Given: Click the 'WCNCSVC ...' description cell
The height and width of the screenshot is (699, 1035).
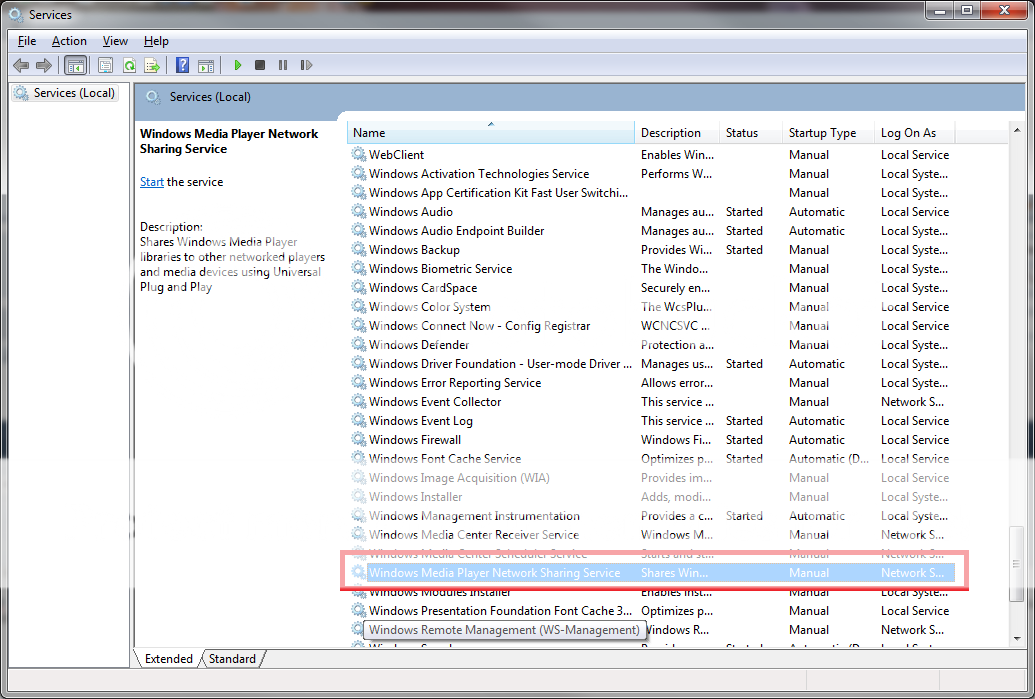Looking at the screenshot, I should coord(675,325).
